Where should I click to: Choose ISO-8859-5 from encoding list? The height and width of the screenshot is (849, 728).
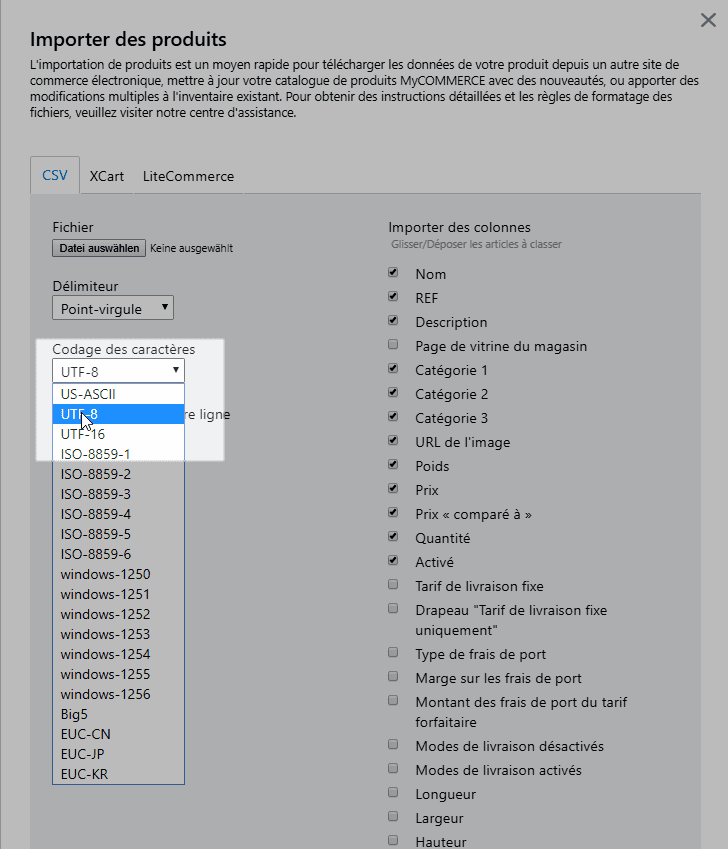(x=119, y=534)
